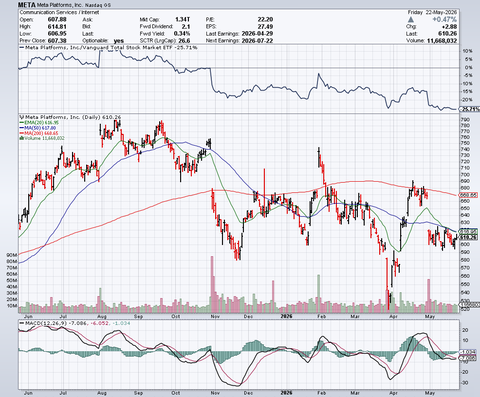This screenshot has height=397, width=480.
Task: Click the Optionable value 'yes'
Action: [x=119, y=41]
